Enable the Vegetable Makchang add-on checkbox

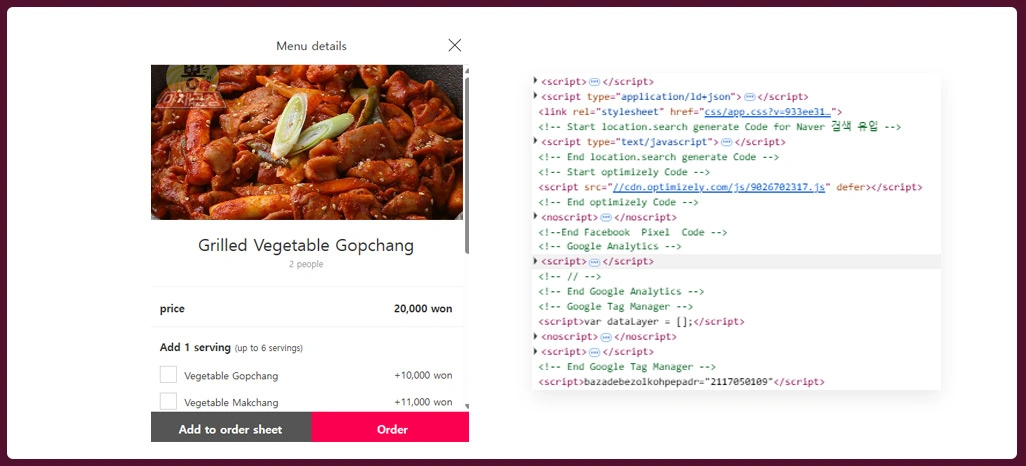(x=168, y=401)
